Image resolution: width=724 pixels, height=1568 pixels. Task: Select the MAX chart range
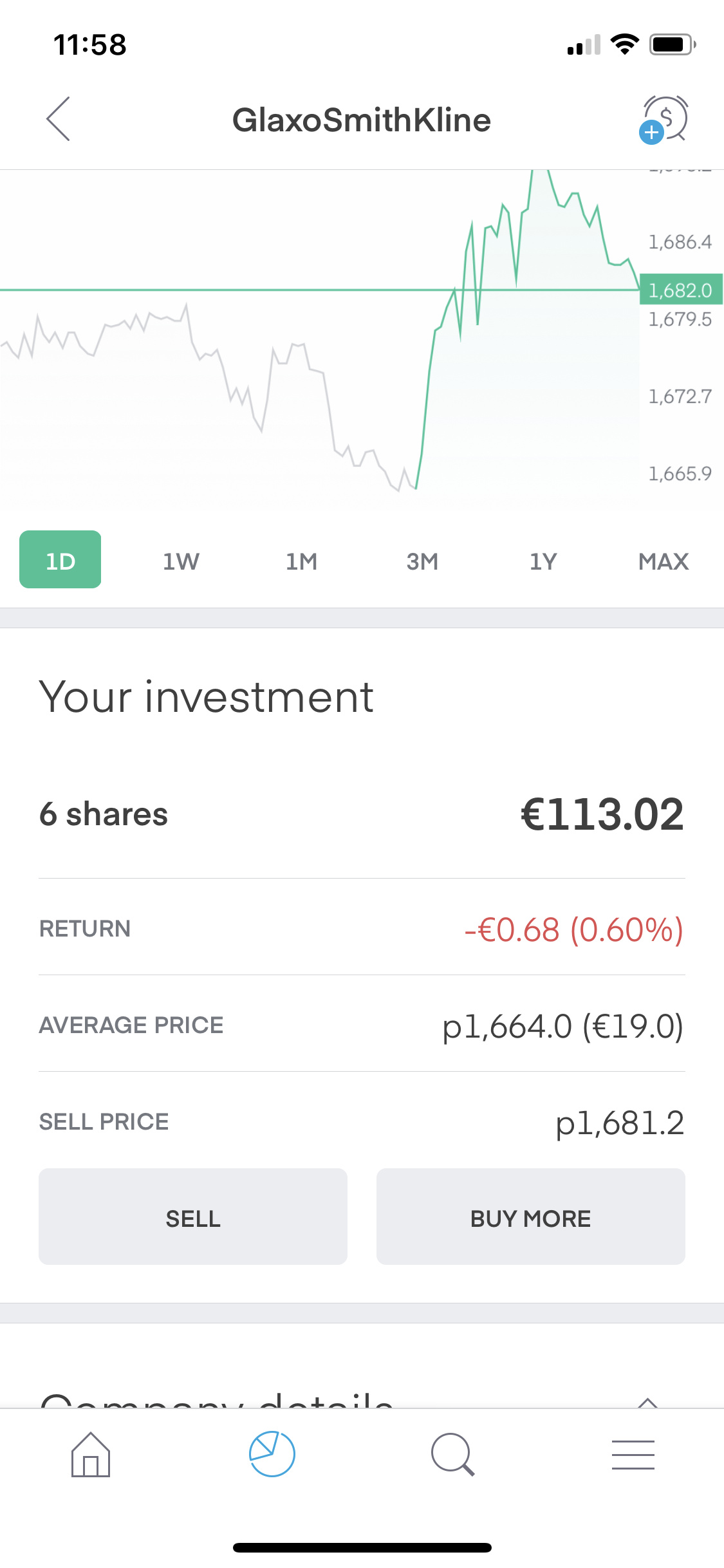(x=664, y=561)
